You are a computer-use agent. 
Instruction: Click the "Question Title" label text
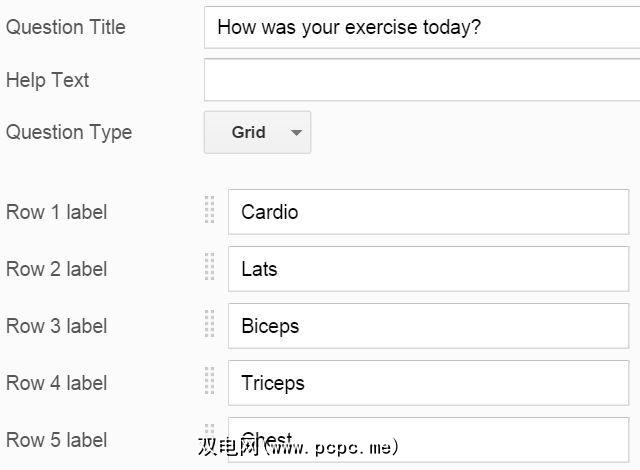(x=66, y=27)
